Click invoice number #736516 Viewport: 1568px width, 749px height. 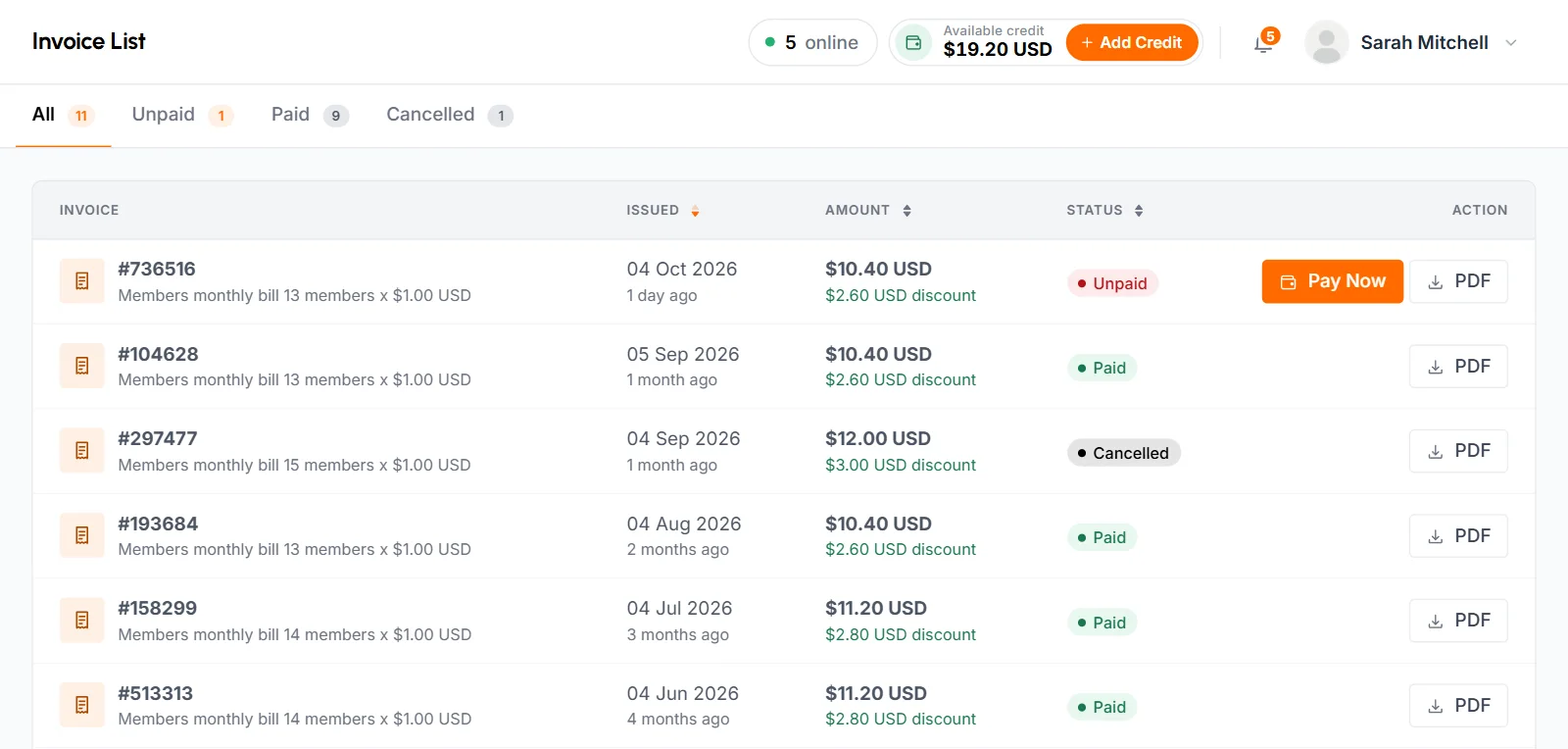157,269
